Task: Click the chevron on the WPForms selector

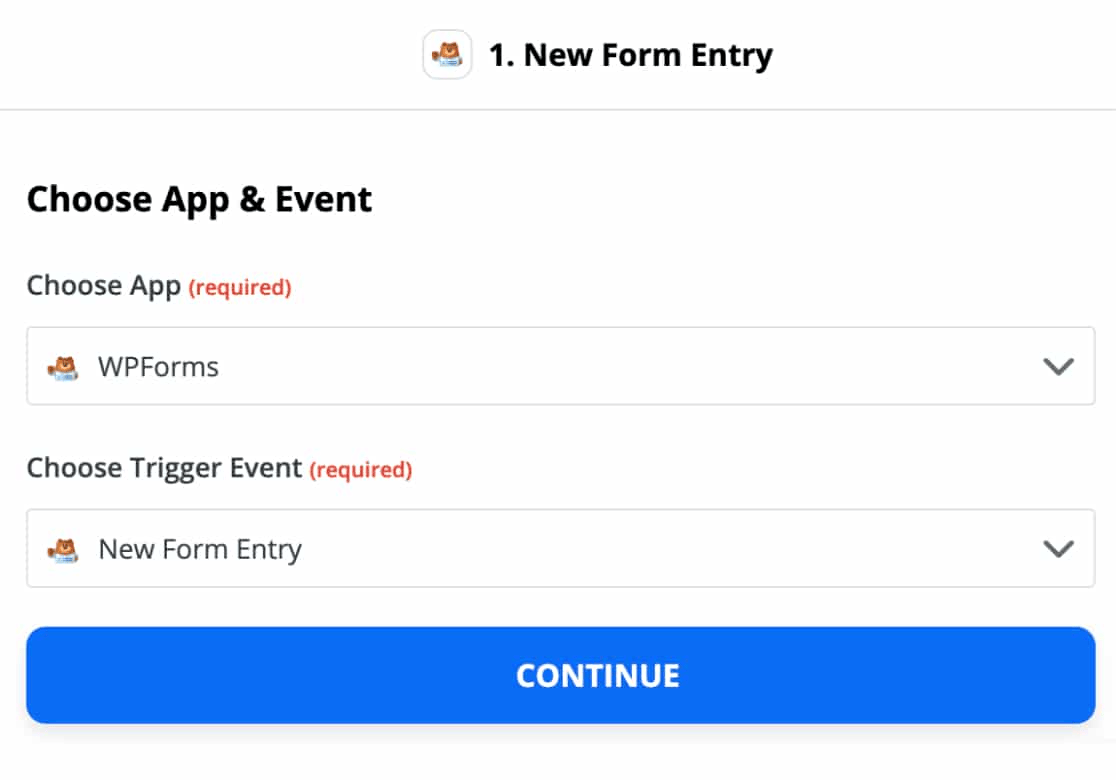Action: point(1057,366)
